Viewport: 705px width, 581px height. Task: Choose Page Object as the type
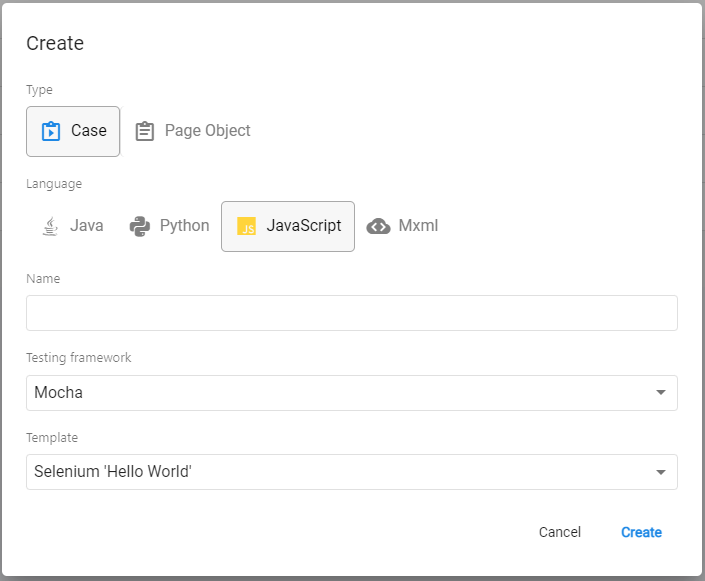[193, 131]
